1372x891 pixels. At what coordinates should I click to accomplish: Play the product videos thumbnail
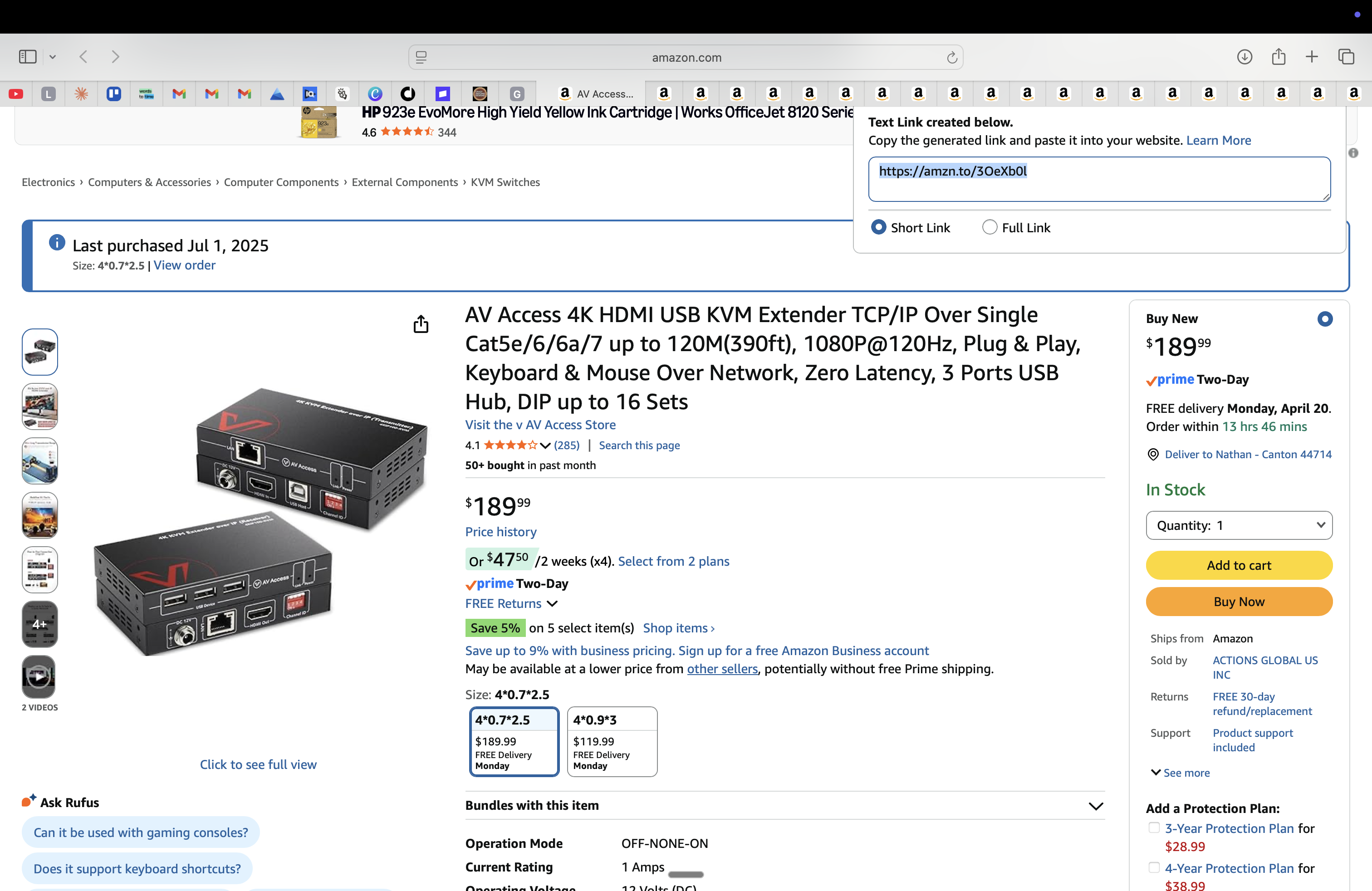click(39, 676)
